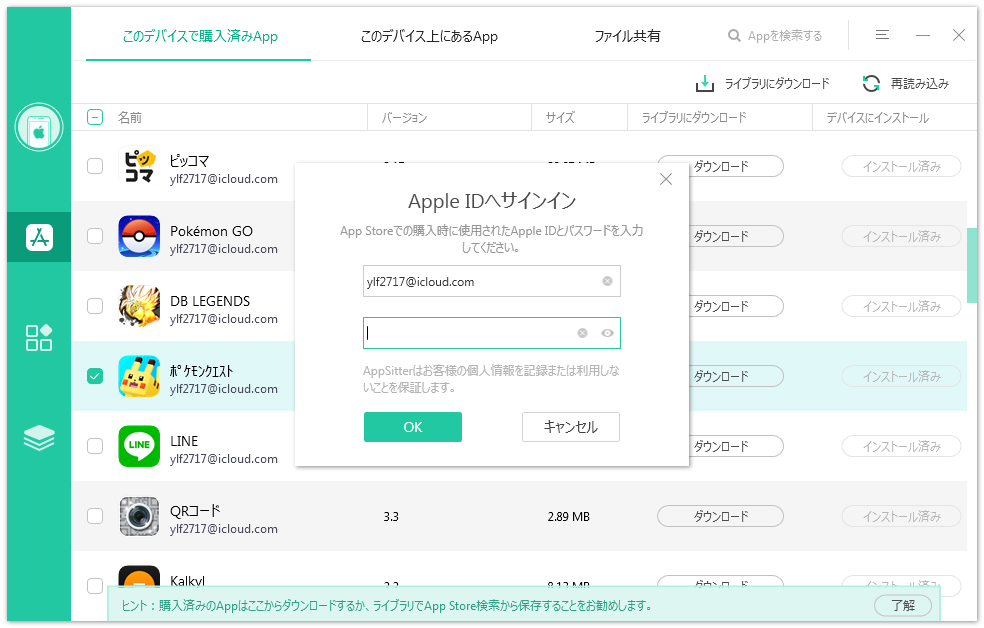Click OK to sign in
984x628 pixels.
coord(413,427)
